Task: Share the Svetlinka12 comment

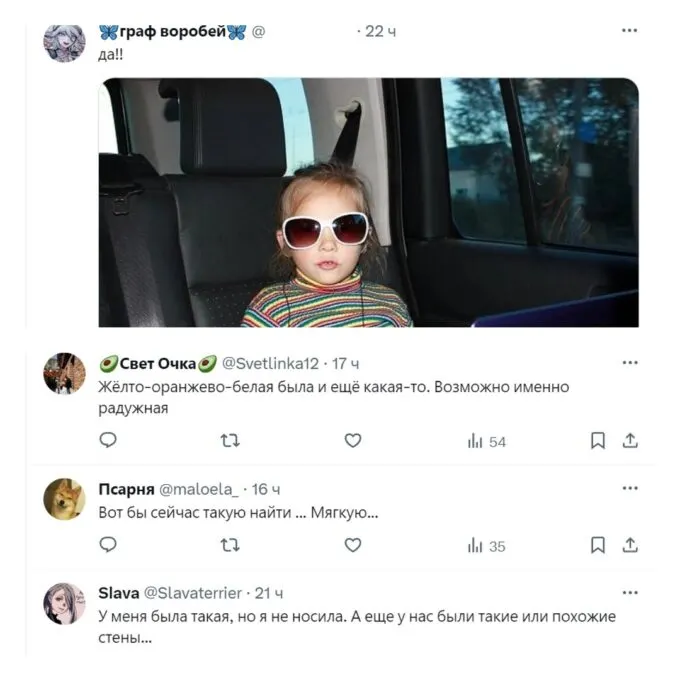Action: 630,440
